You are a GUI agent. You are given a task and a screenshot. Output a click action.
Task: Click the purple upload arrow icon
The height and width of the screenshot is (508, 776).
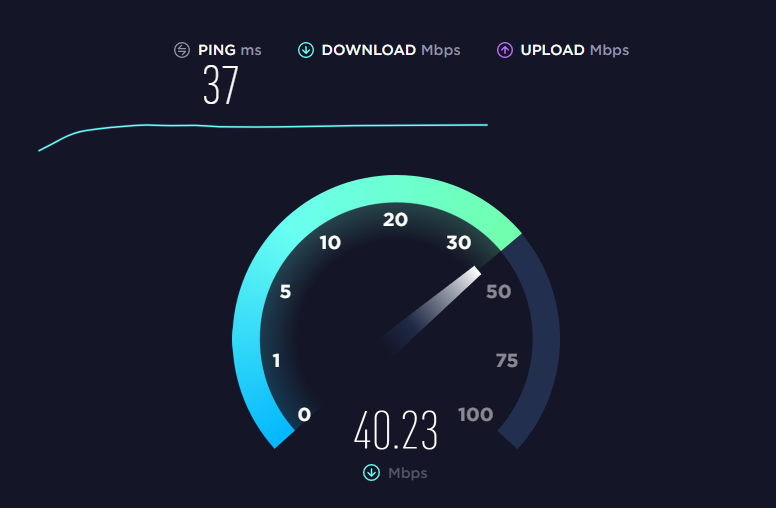[x=505, y=50]
